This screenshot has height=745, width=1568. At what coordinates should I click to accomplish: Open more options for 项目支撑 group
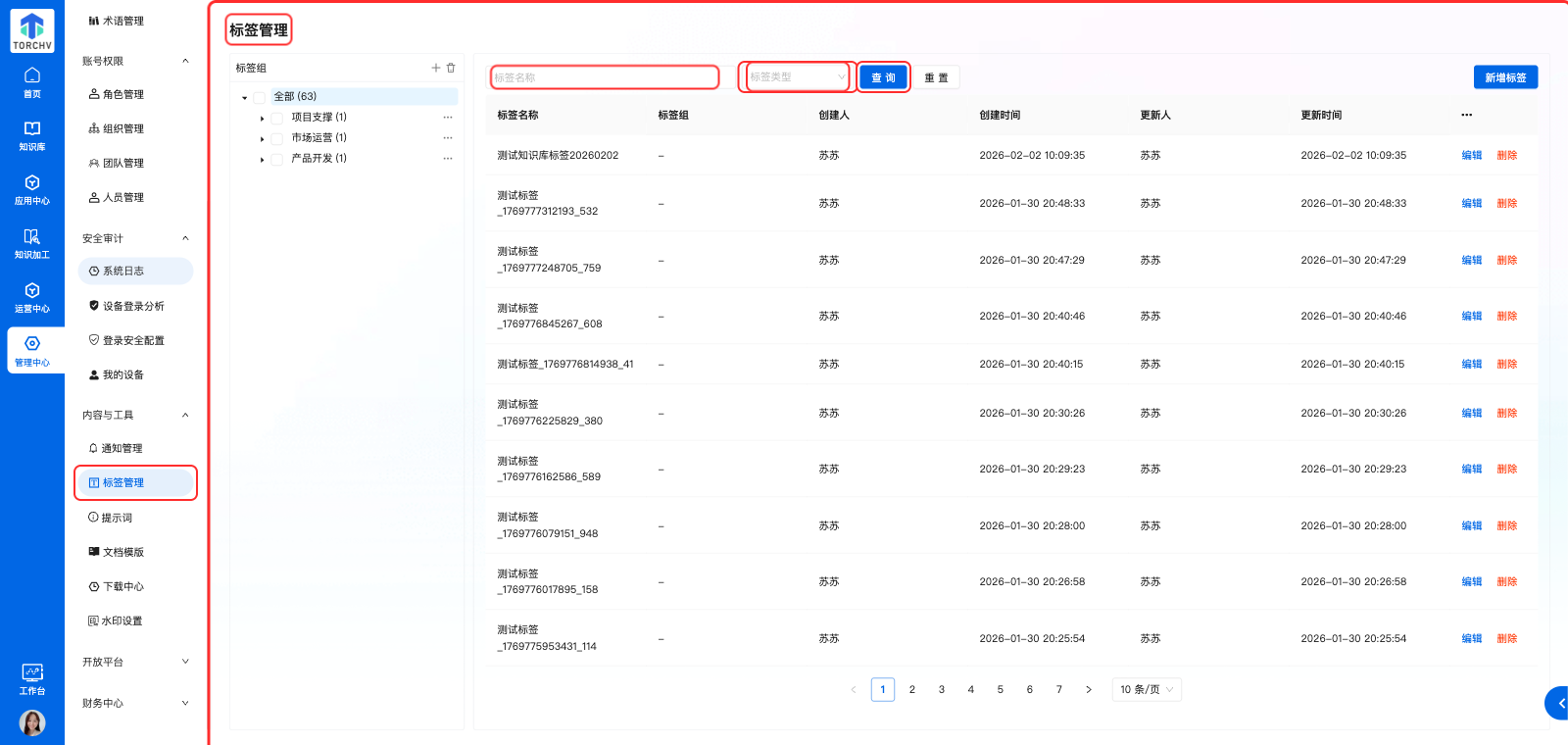pyautogui.click(x=448, y=117)
